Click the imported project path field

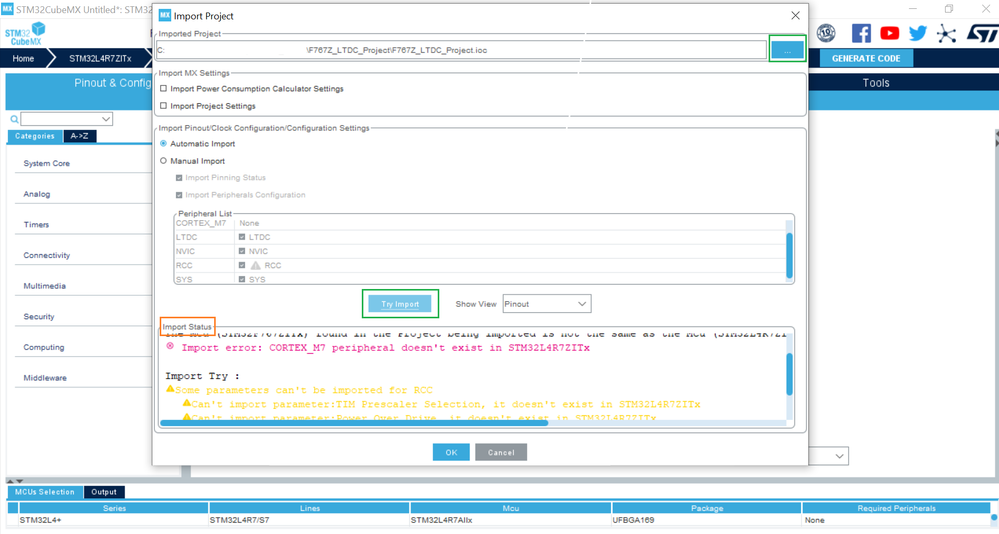tap(461, 50)
